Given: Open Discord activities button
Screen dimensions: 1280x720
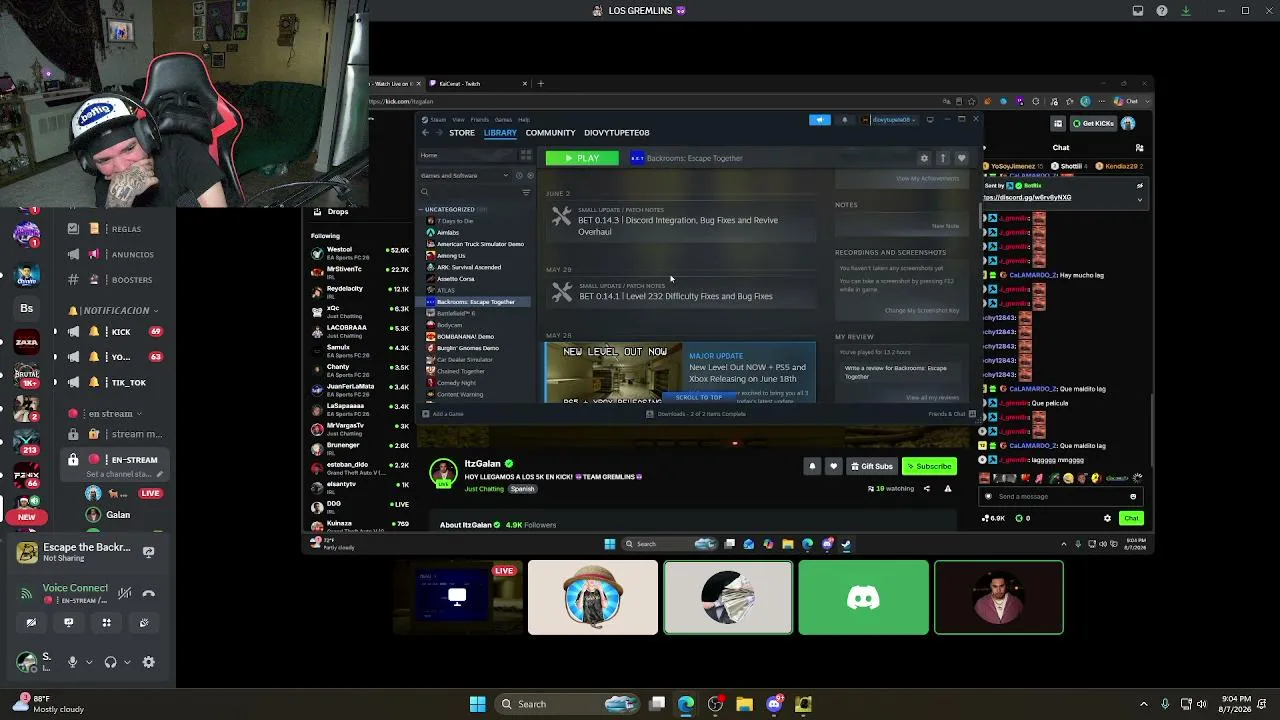Looking at the screenshot, I should pos(106,622).
